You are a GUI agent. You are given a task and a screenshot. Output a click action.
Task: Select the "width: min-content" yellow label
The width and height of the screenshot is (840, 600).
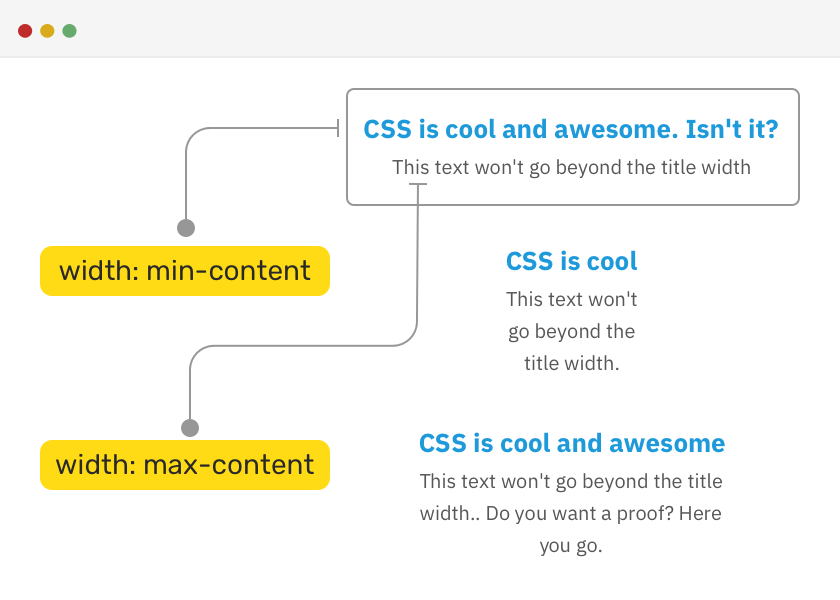185,271
